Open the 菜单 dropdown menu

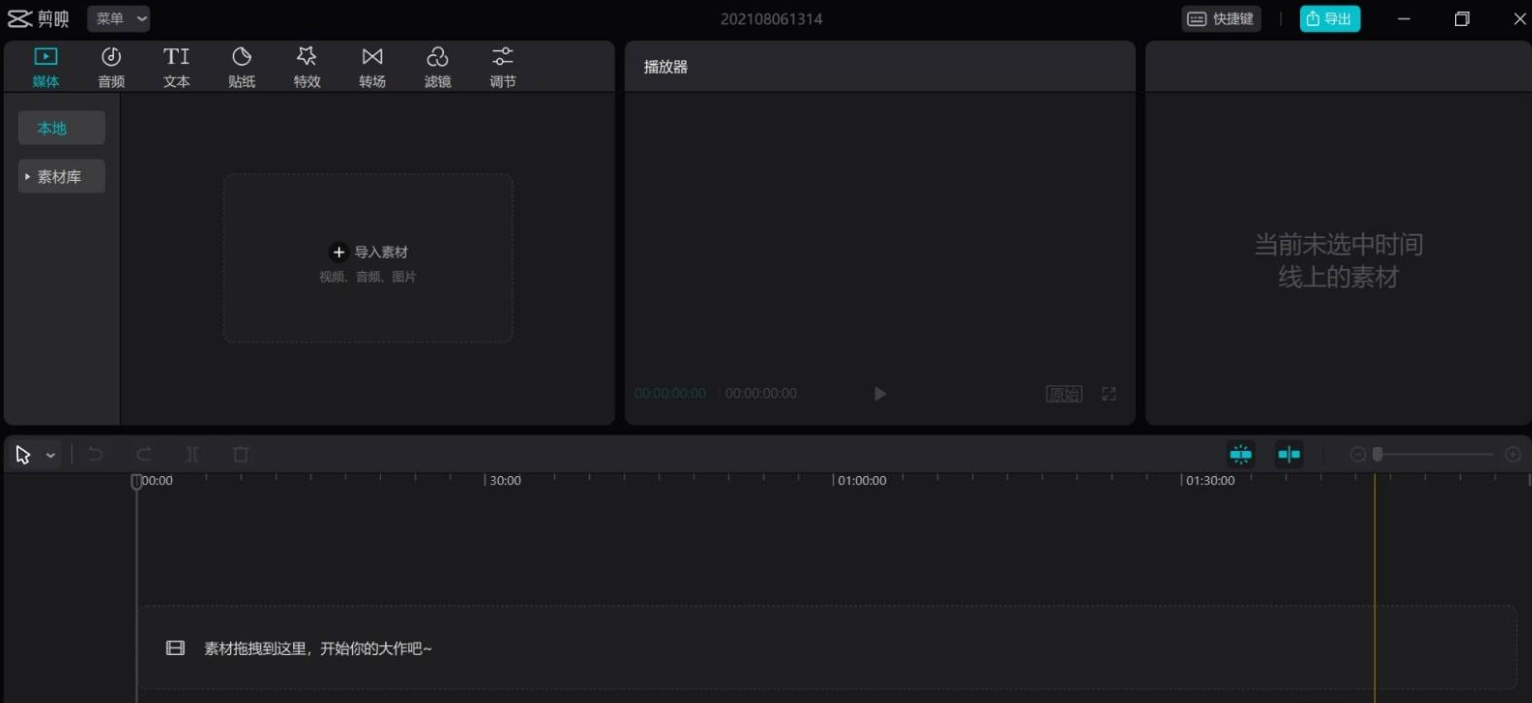click(119, 18)
